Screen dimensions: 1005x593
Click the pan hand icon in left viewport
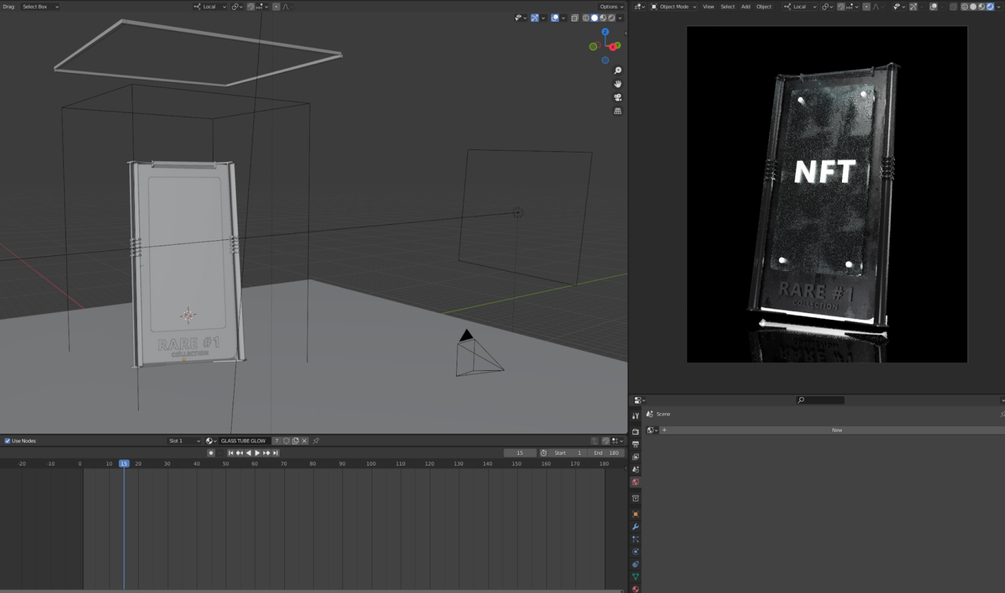pos(617,84)
